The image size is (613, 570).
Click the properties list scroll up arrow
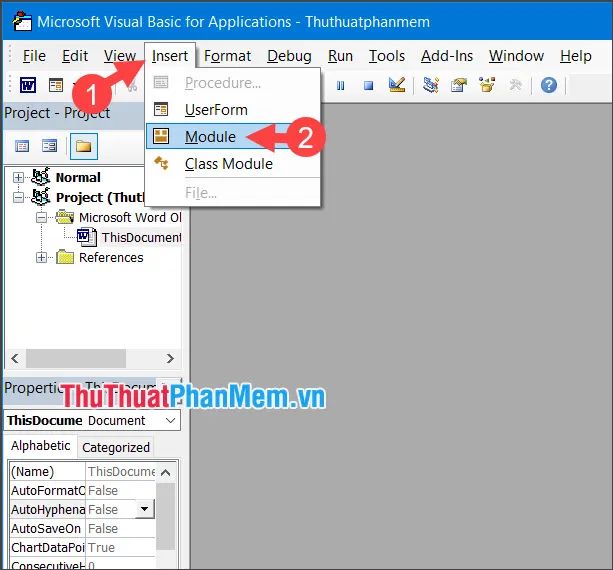pyautogui.click(x=165, y=472)
